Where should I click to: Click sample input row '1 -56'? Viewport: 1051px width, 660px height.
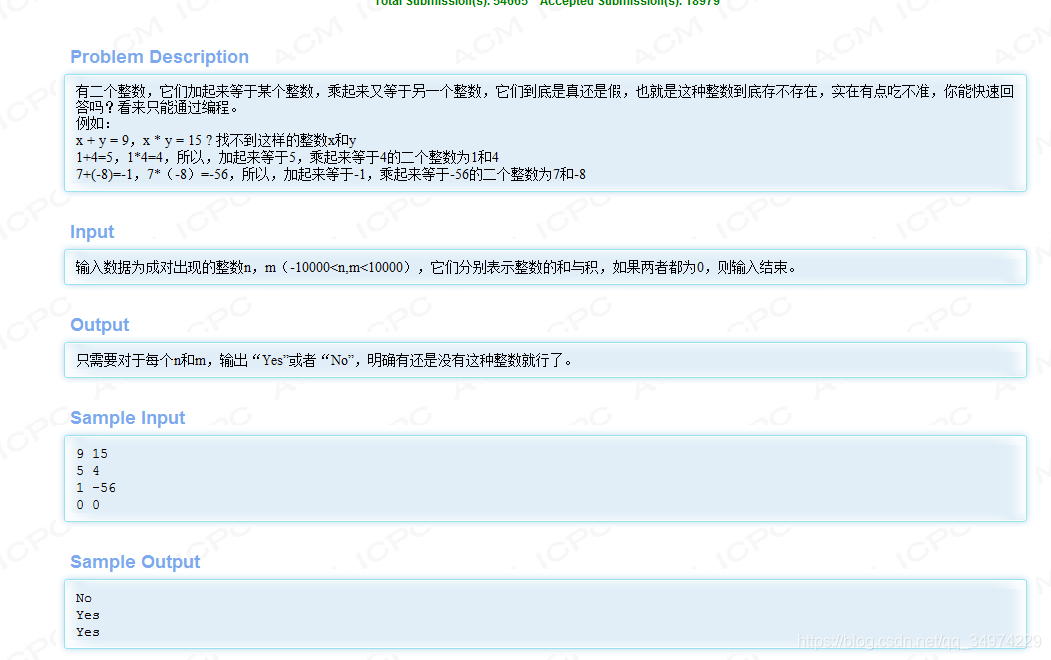coord(96,488)
